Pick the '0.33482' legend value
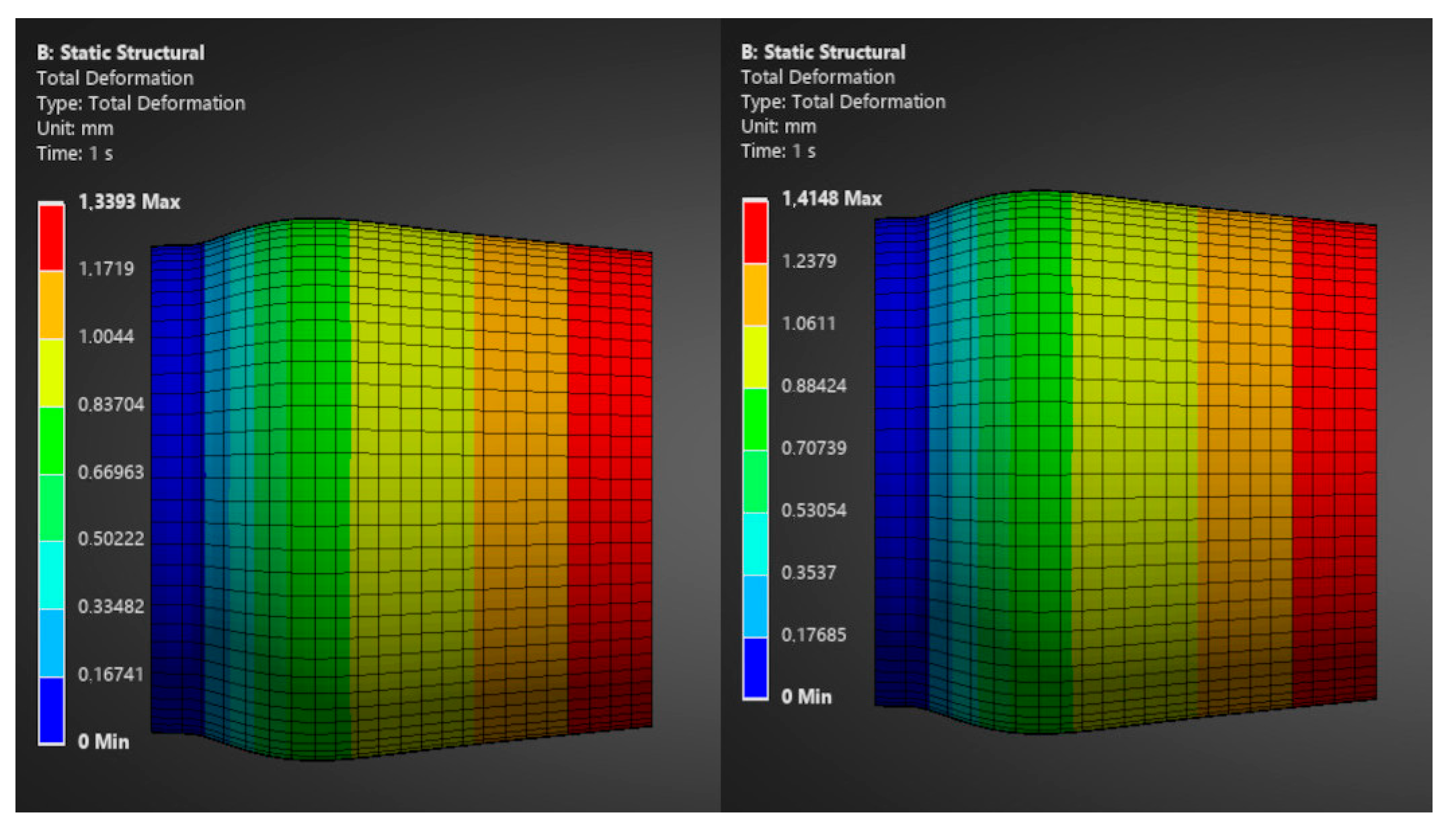 pyautogui.click(x=111, y=607)
